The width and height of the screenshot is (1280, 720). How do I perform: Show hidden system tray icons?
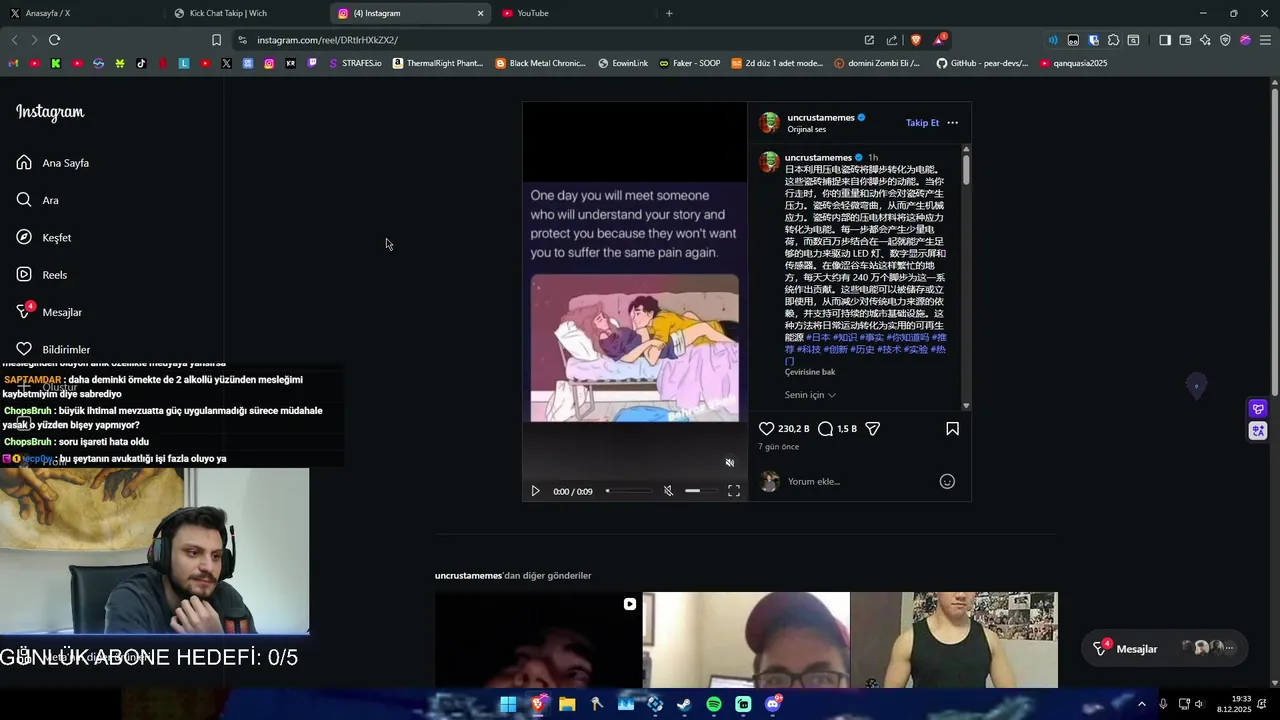coord(1142,704)
